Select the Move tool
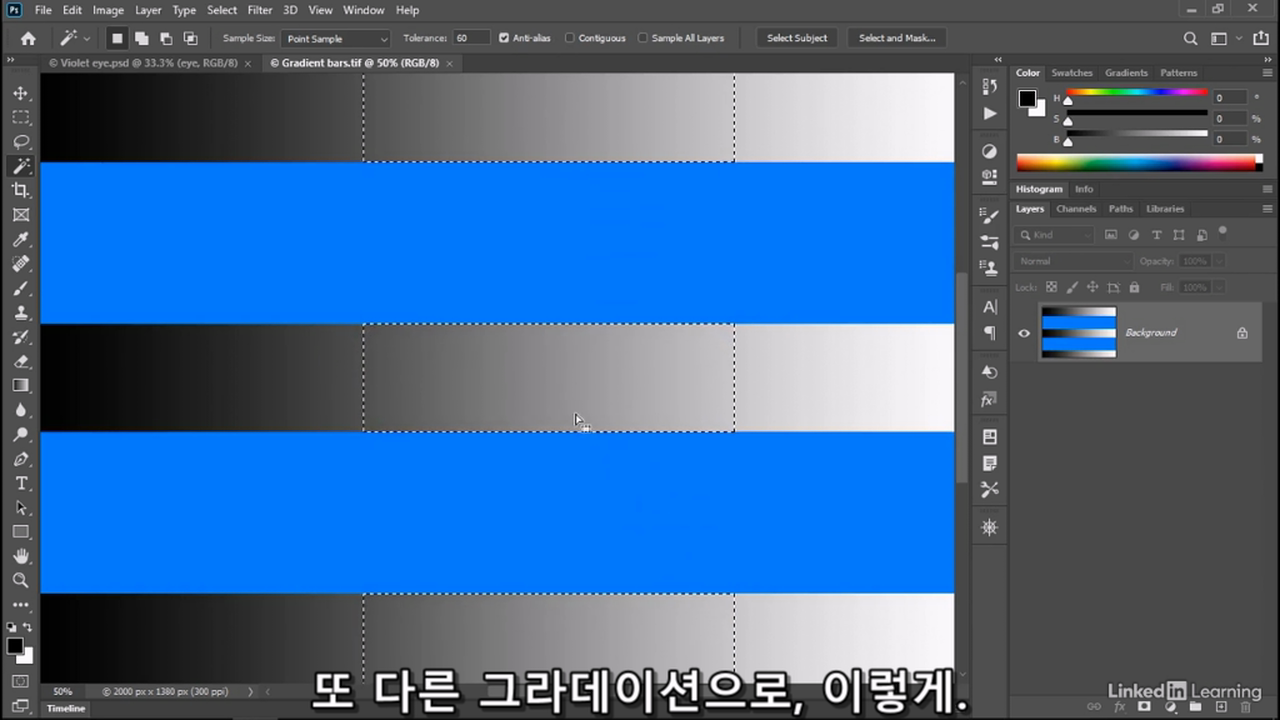 21,93
